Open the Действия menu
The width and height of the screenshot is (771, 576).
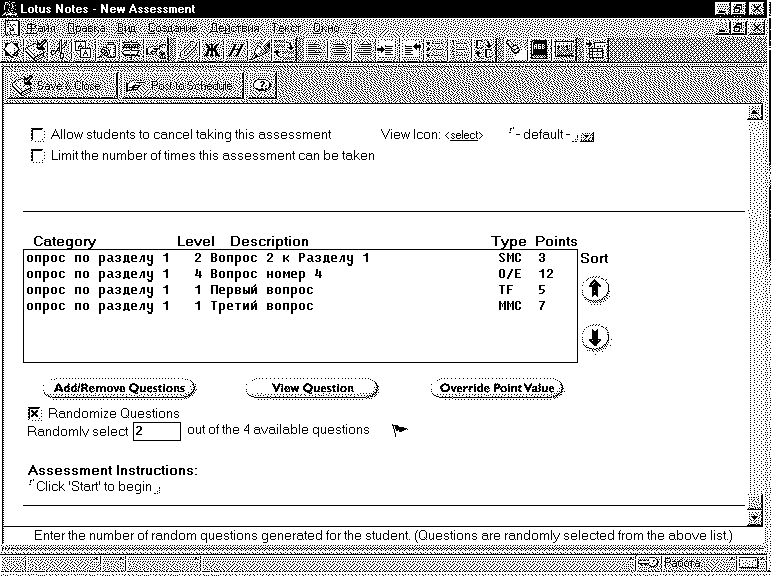point(235,28)
